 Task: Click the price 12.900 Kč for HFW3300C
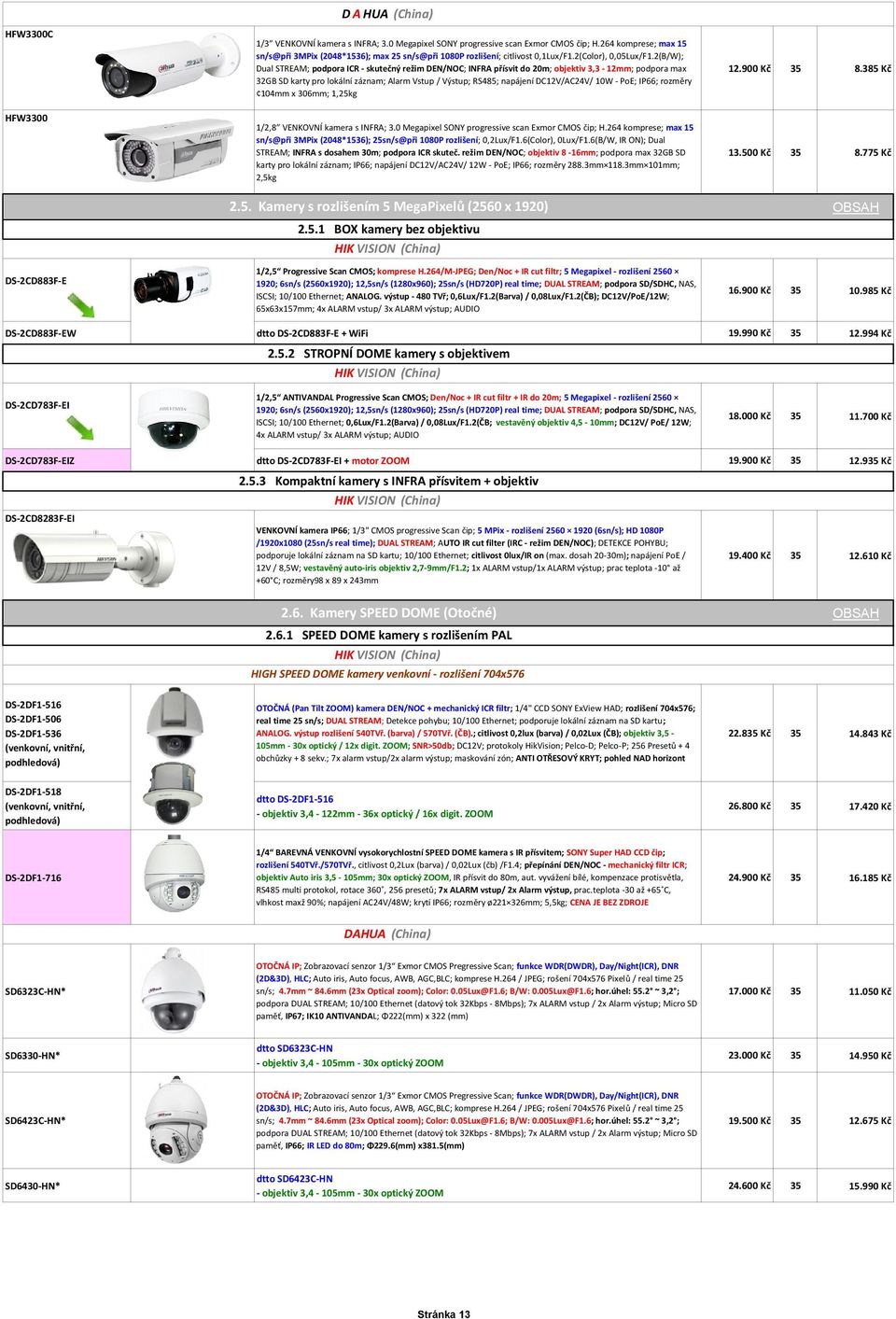749,69
